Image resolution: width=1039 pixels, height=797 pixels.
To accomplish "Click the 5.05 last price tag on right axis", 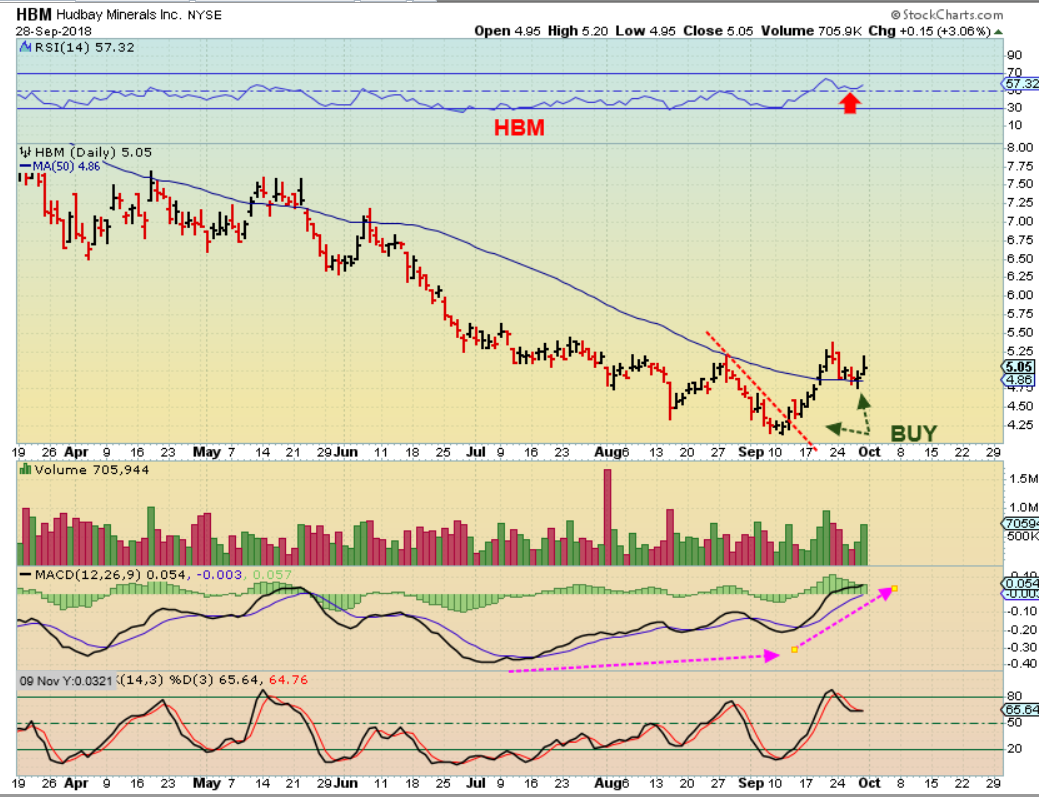I will coord(1018,367).
